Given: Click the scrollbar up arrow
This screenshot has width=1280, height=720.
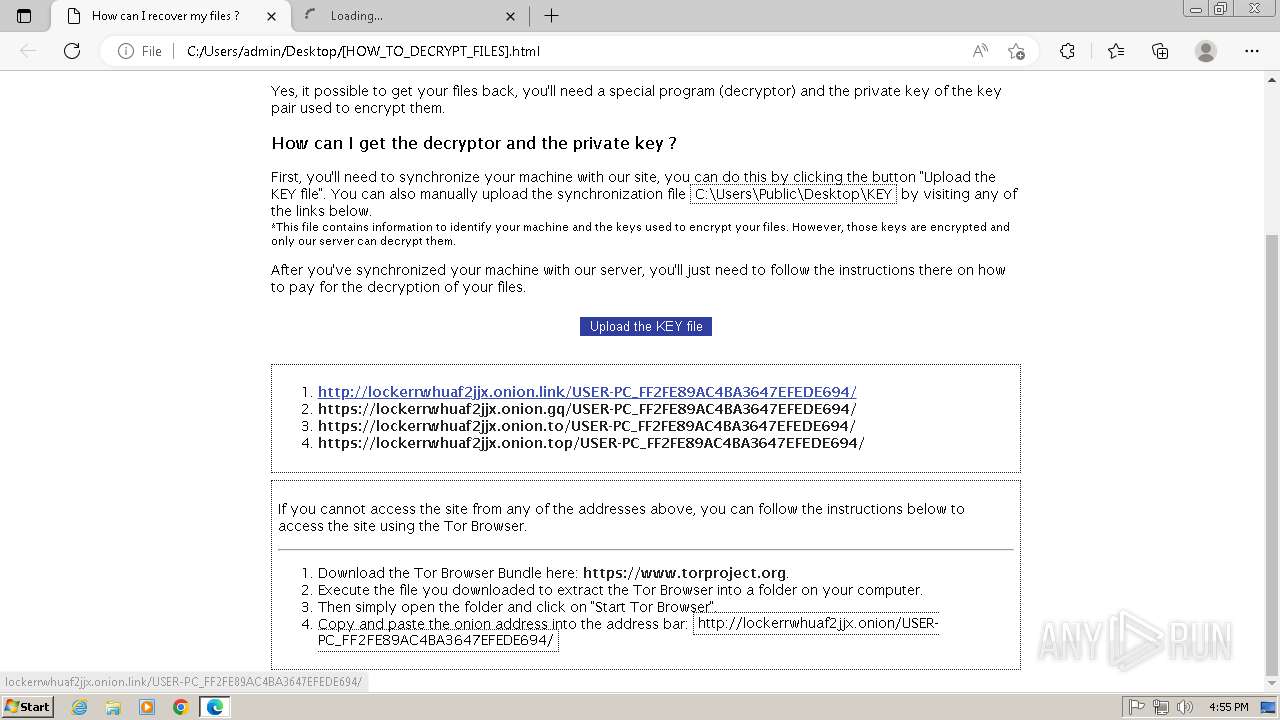Looking at the screenshot, I should 1272,78.
